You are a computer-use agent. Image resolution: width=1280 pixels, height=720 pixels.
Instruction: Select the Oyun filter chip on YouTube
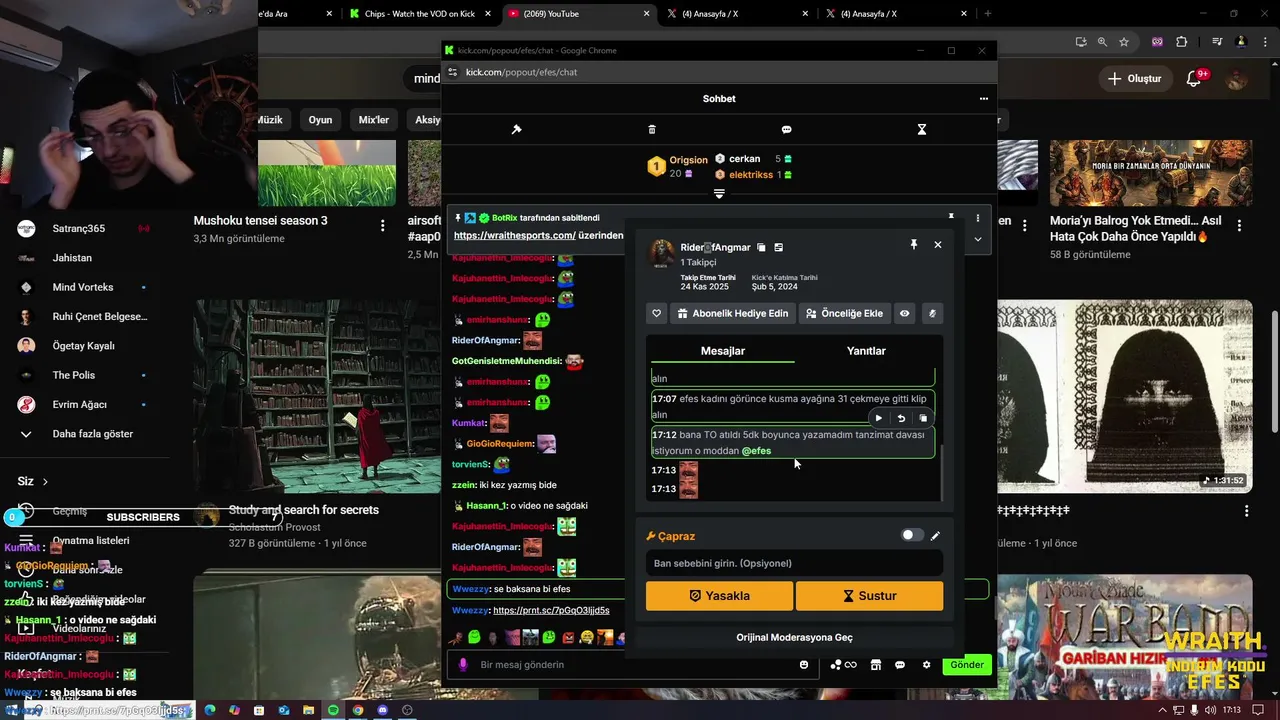click(320, 120)
